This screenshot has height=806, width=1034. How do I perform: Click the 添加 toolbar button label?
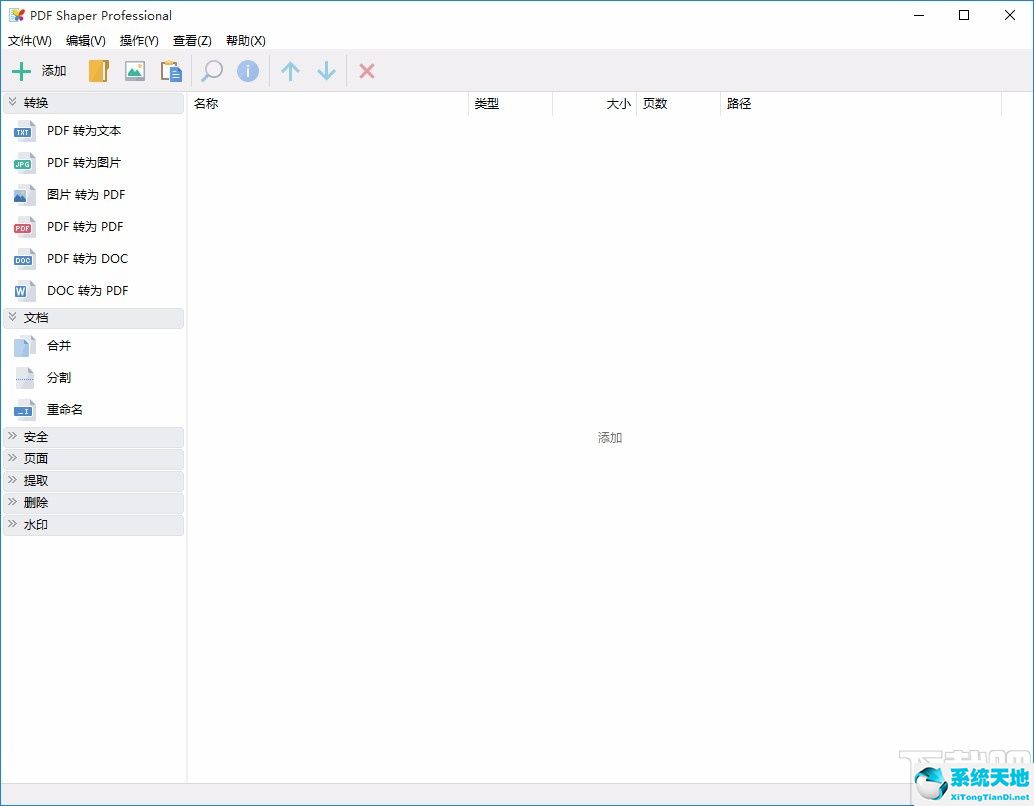point(54,71)
